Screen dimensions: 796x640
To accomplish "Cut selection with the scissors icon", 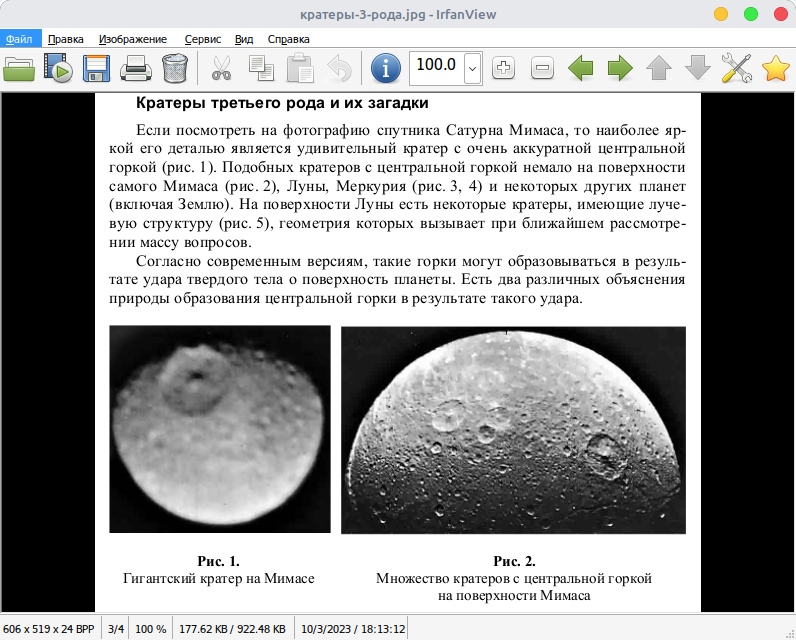I will click(x=221, y=68).
